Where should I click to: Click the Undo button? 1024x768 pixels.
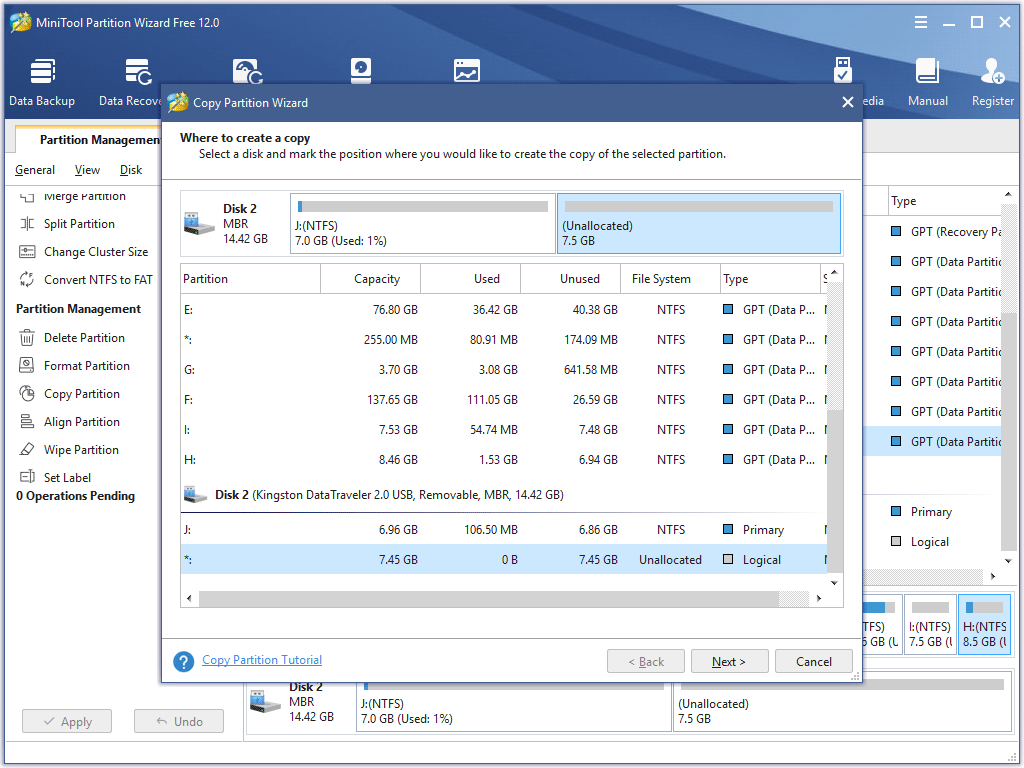(179, 722)
